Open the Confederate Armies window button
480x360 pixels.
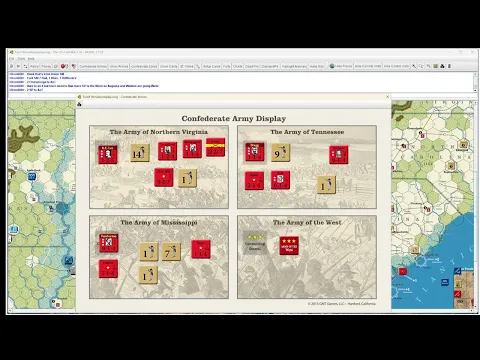[93, 66]
